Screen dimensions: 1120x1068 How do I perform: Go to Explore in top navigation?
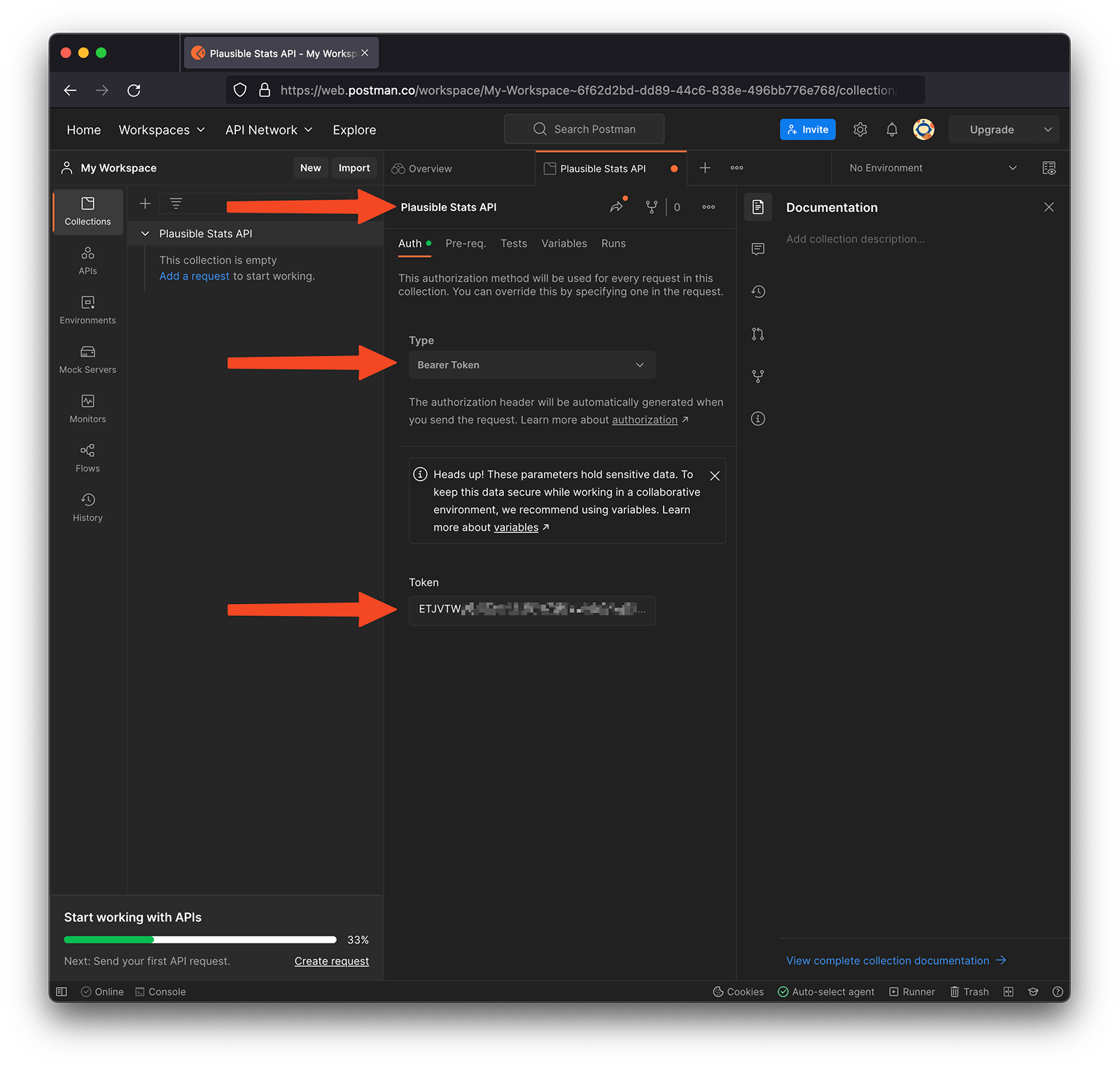point(354,130)
